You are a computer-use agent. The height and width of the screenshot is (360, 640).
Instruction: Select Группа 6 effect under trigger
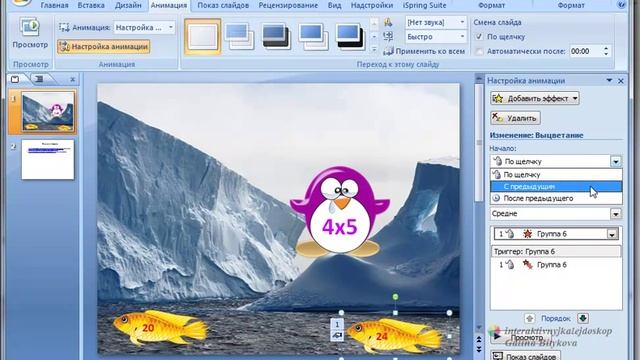[556, 265]
